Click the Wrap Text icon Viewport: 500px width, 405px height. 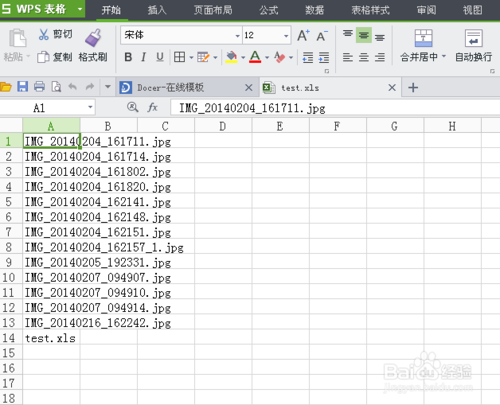tap(474, 38)
